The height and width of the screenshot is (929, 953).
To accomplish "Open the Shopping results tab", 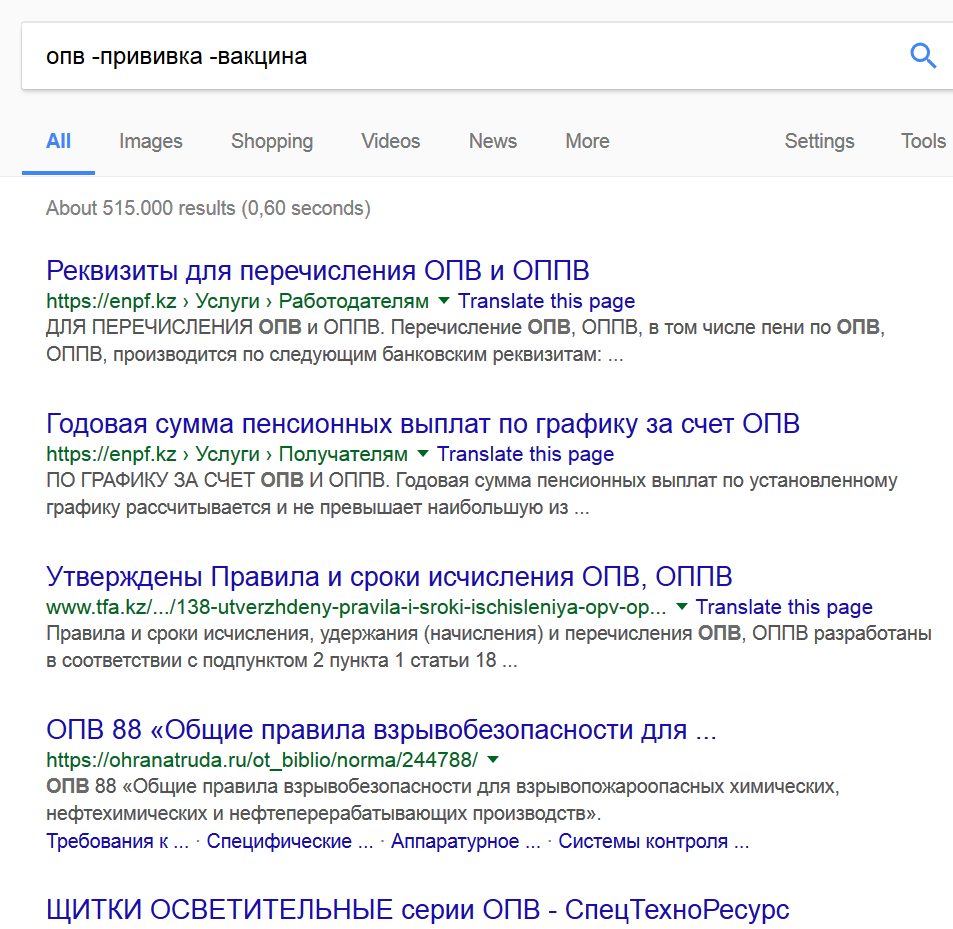I will 272,141.
